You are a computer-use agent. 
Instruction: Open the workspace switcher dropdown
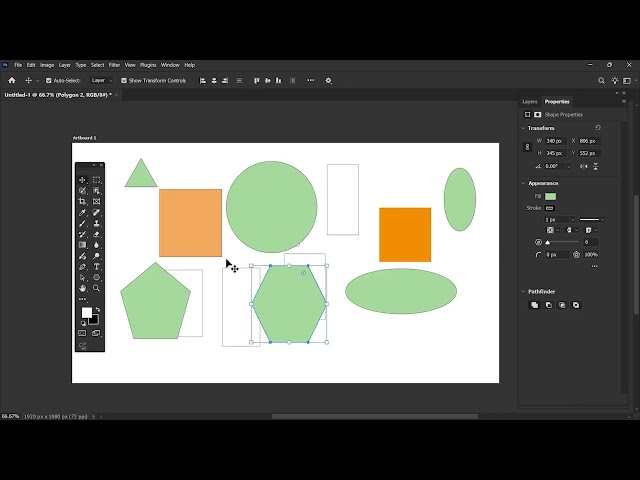coord(629,81)
